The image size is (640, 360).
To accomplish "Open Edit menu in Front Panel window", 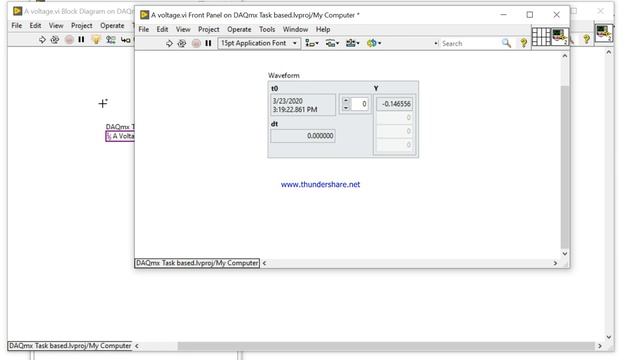I will 162,29.
